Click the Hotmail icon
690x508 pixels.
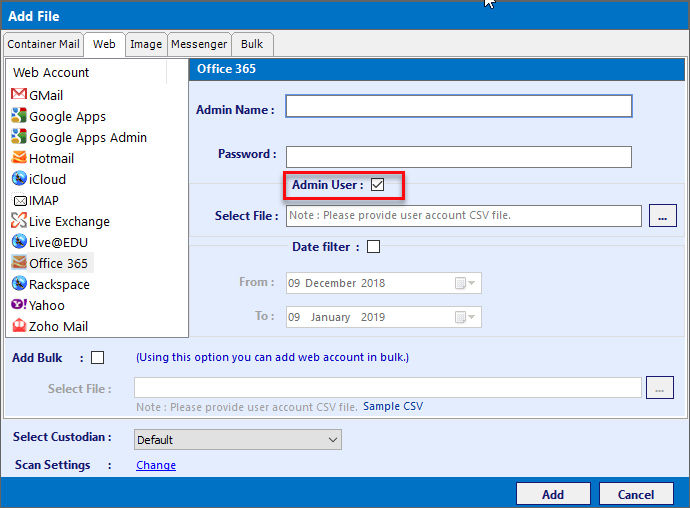coord(19,157)
